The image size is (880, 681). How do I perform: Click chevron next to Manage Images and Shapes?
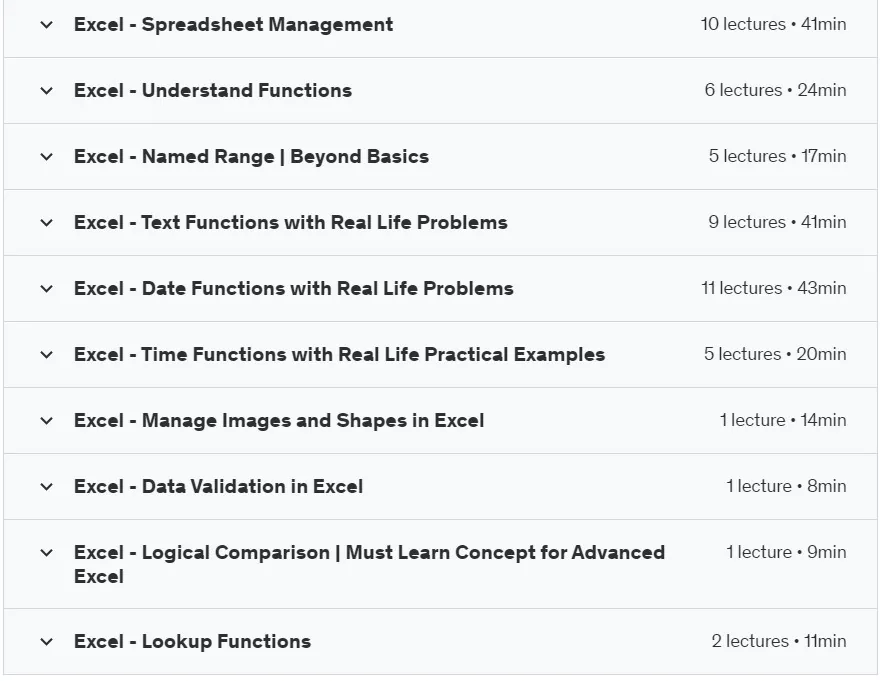[x=47, y=421]
